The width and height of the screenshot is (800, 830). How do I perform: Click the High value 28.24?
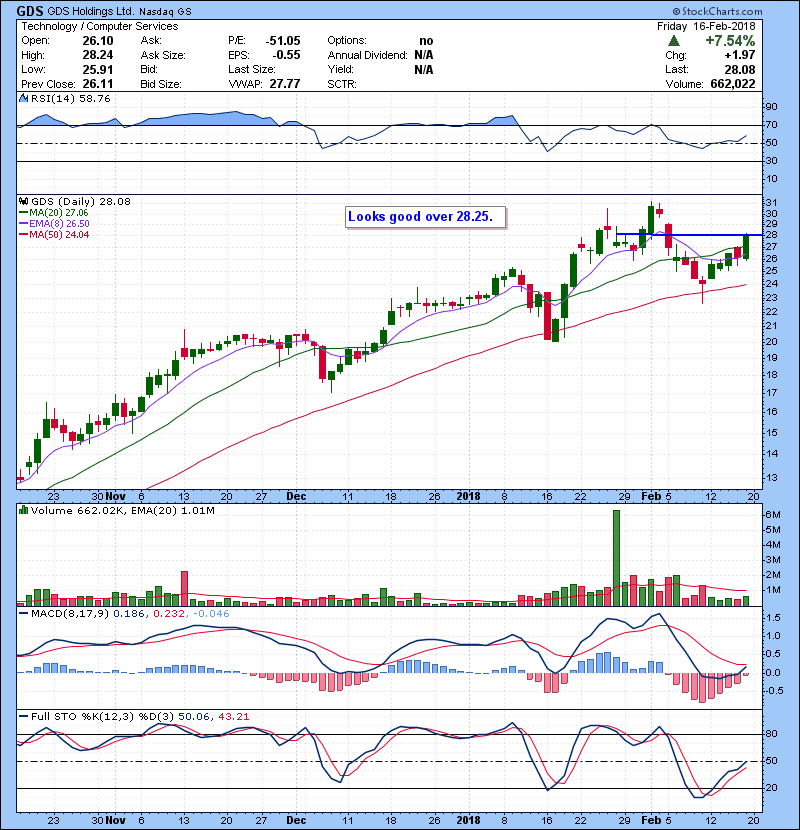[x=98, y=55]
